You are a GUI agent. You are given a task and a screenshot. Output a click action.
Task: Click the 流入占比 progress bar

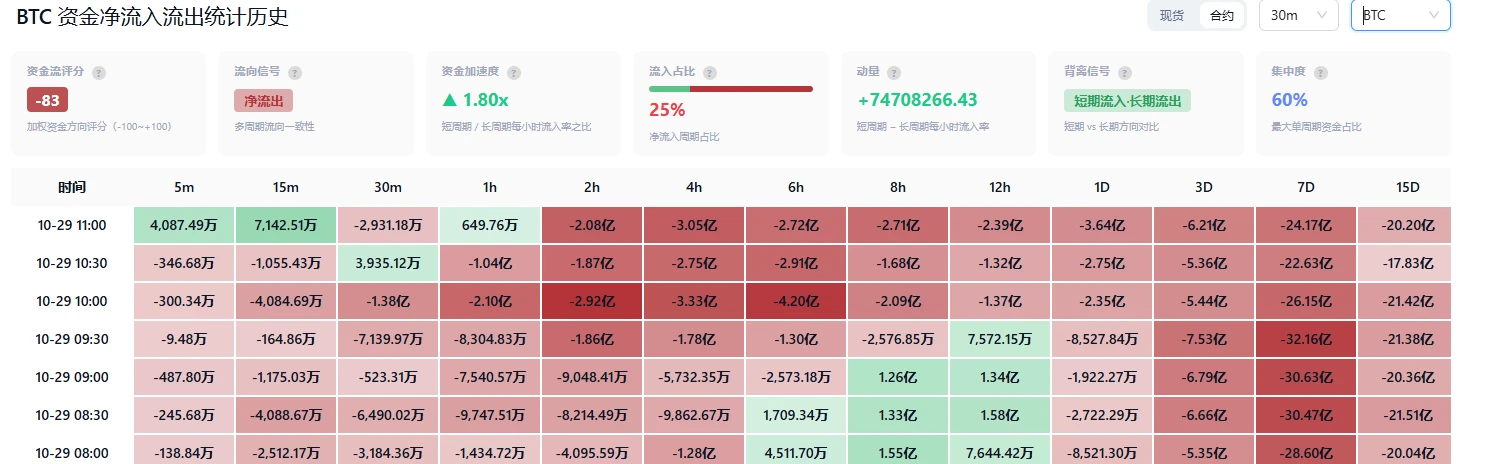(731, 89)
